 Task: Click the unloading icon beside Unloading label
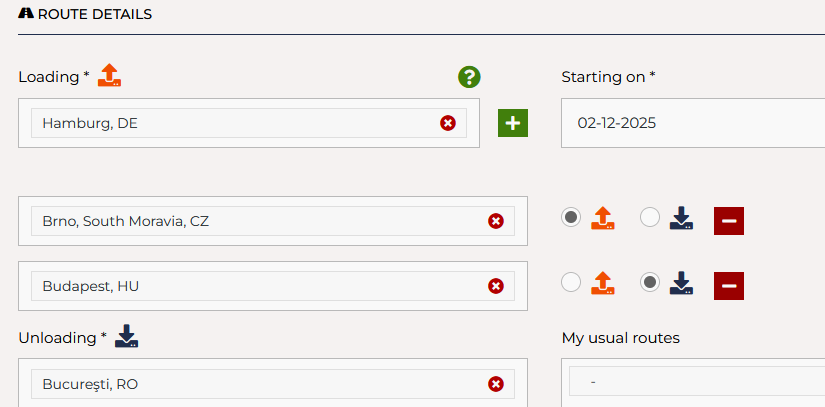click(126, 336)
